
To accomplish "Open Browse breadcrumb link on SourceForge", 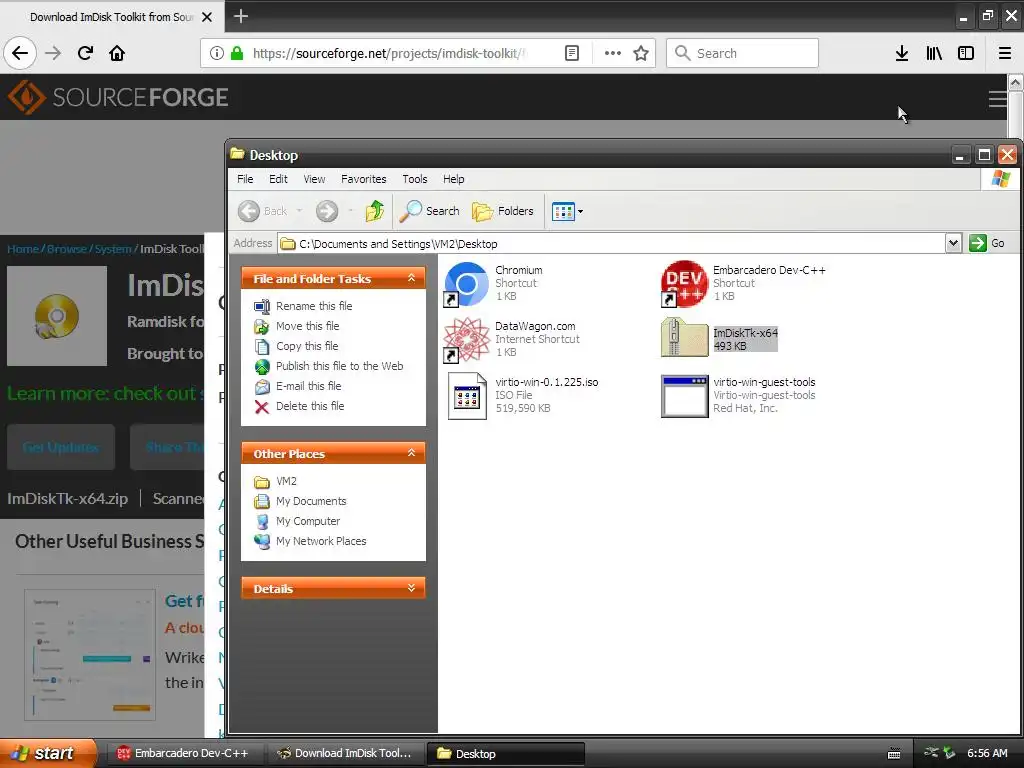I will pyautogui.click(x=67, y=249).
